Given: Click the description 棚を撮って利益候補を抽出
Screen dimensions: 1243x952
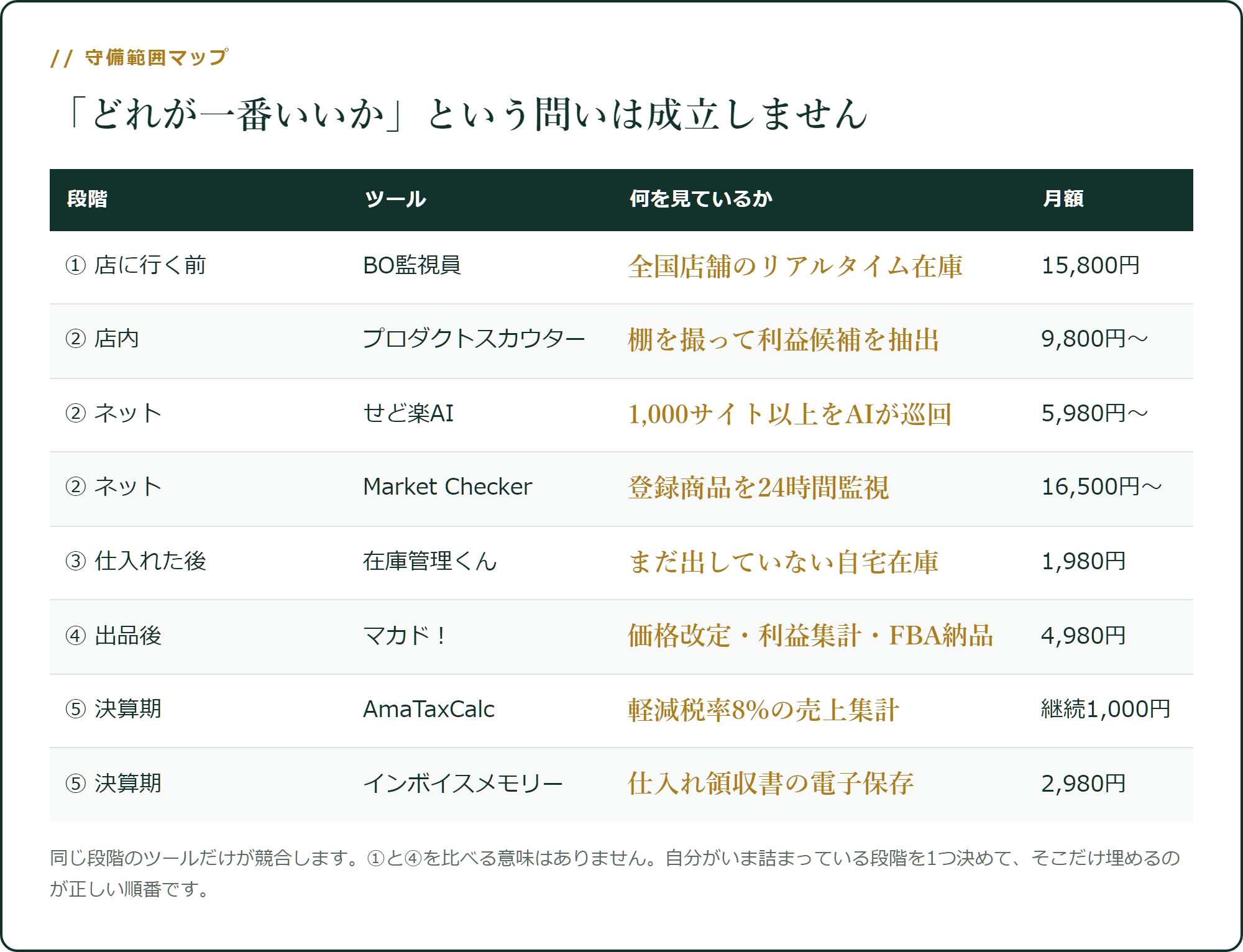Looking at the screenshot, I should tap(784, 340).
